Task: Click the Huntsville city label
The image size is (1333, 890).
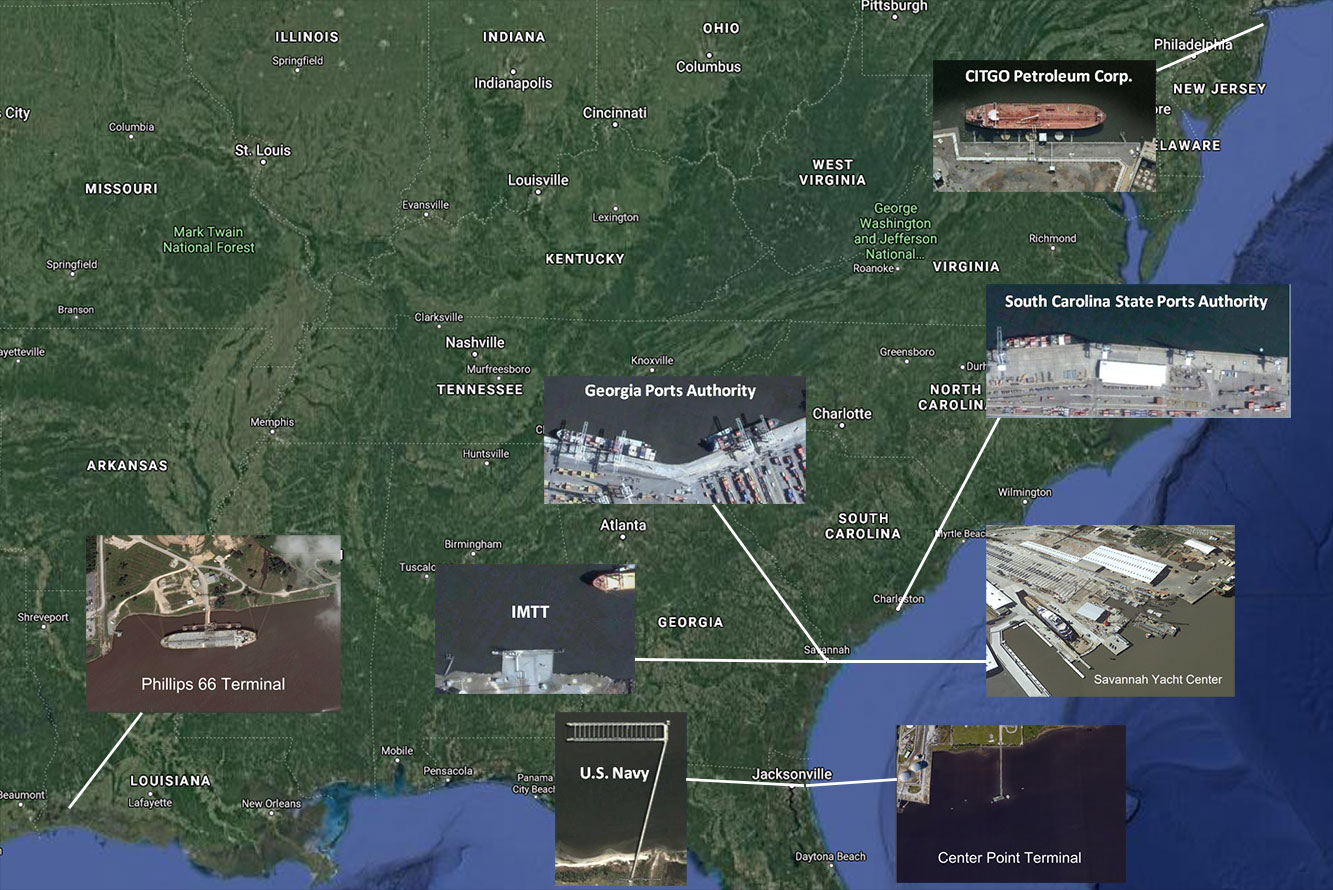Action: [x=486, y=454]
